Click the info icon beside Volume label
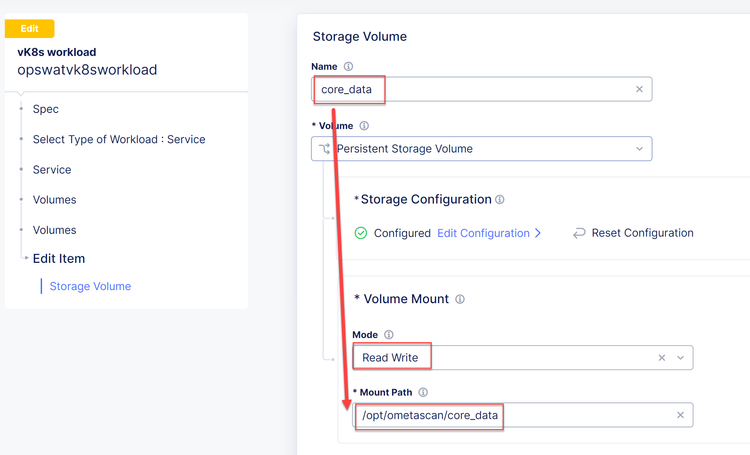This screenshot has width=750, height=455. click(x=365, y=127)
